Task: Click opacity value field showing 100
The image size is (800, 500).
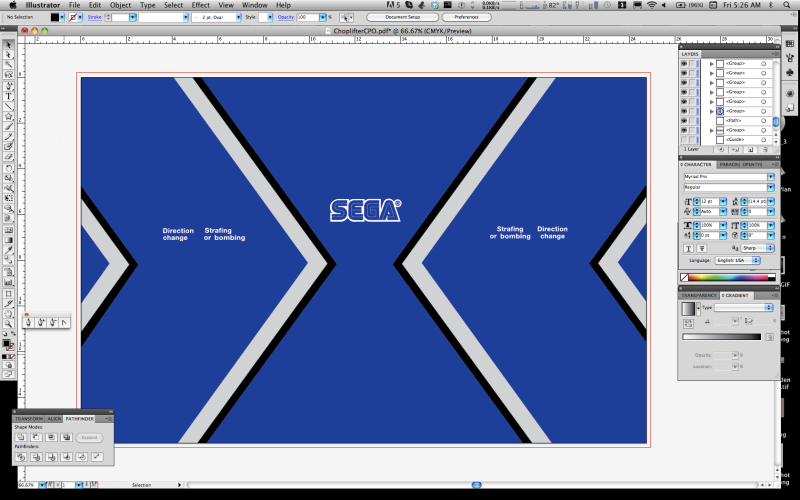Action: (x=308, y=17)
